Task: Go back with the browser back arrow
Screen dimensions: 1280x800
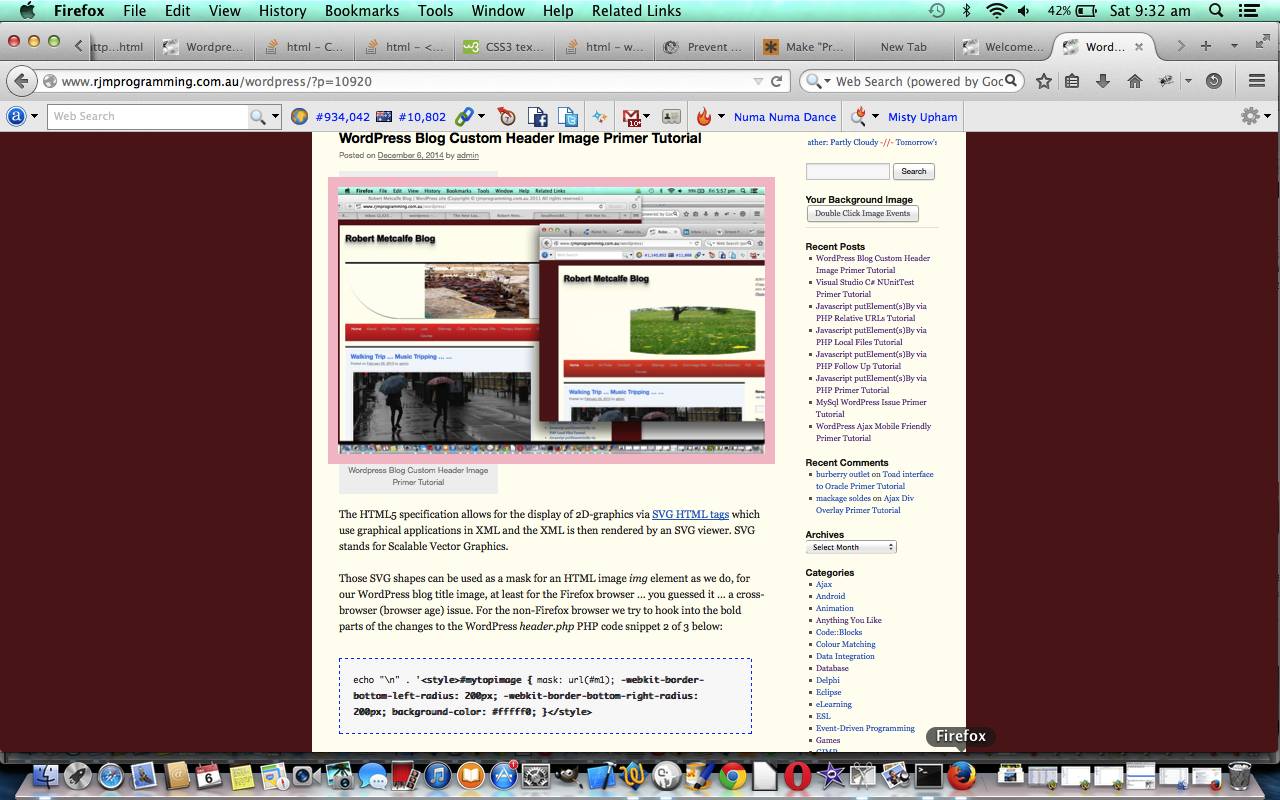Action: pyautogui.click(x=21, y=81)
